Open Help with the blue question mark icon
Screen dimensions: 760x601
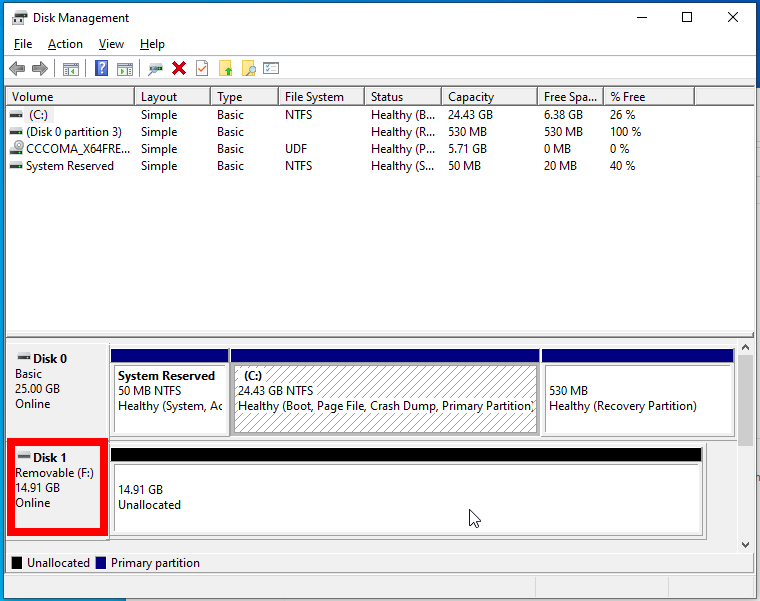(x=101, y=68)
